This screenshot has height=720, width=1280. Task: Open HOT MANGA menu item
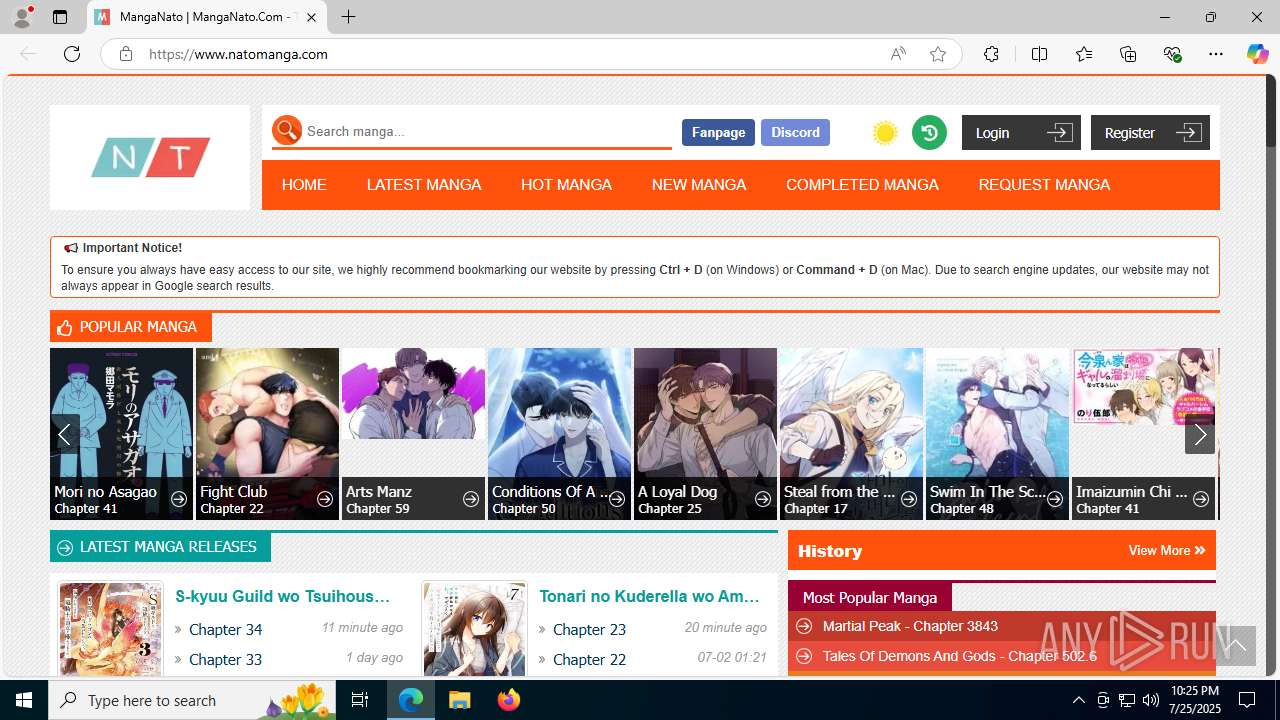(566, 184)
